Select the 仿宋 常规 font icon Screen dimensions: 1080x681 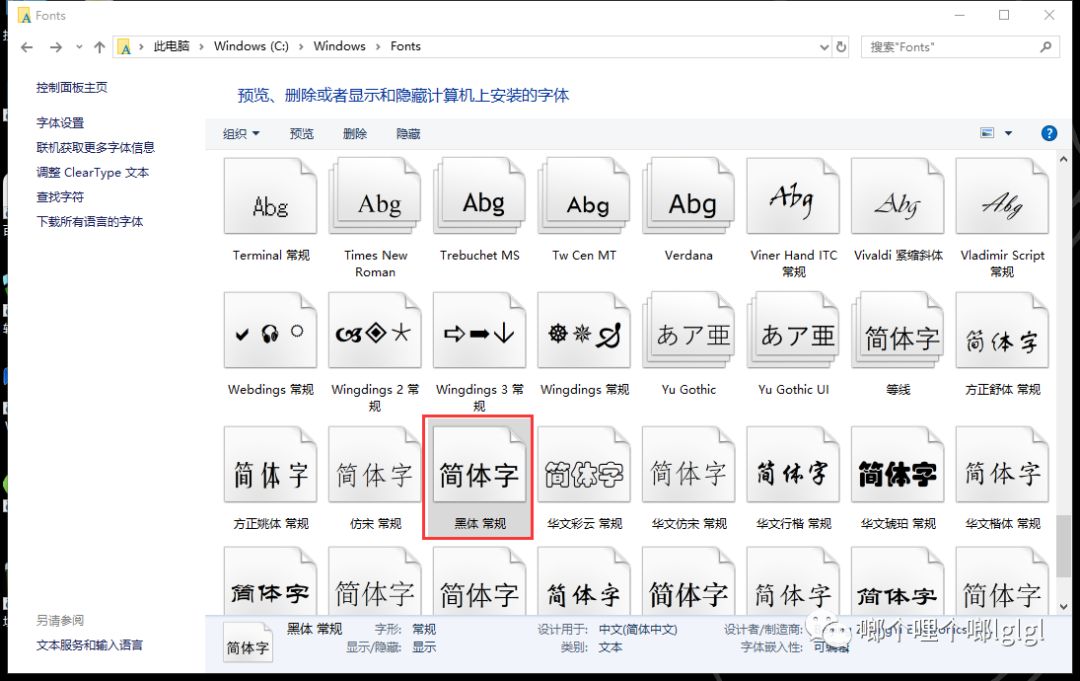click(375, 465)
